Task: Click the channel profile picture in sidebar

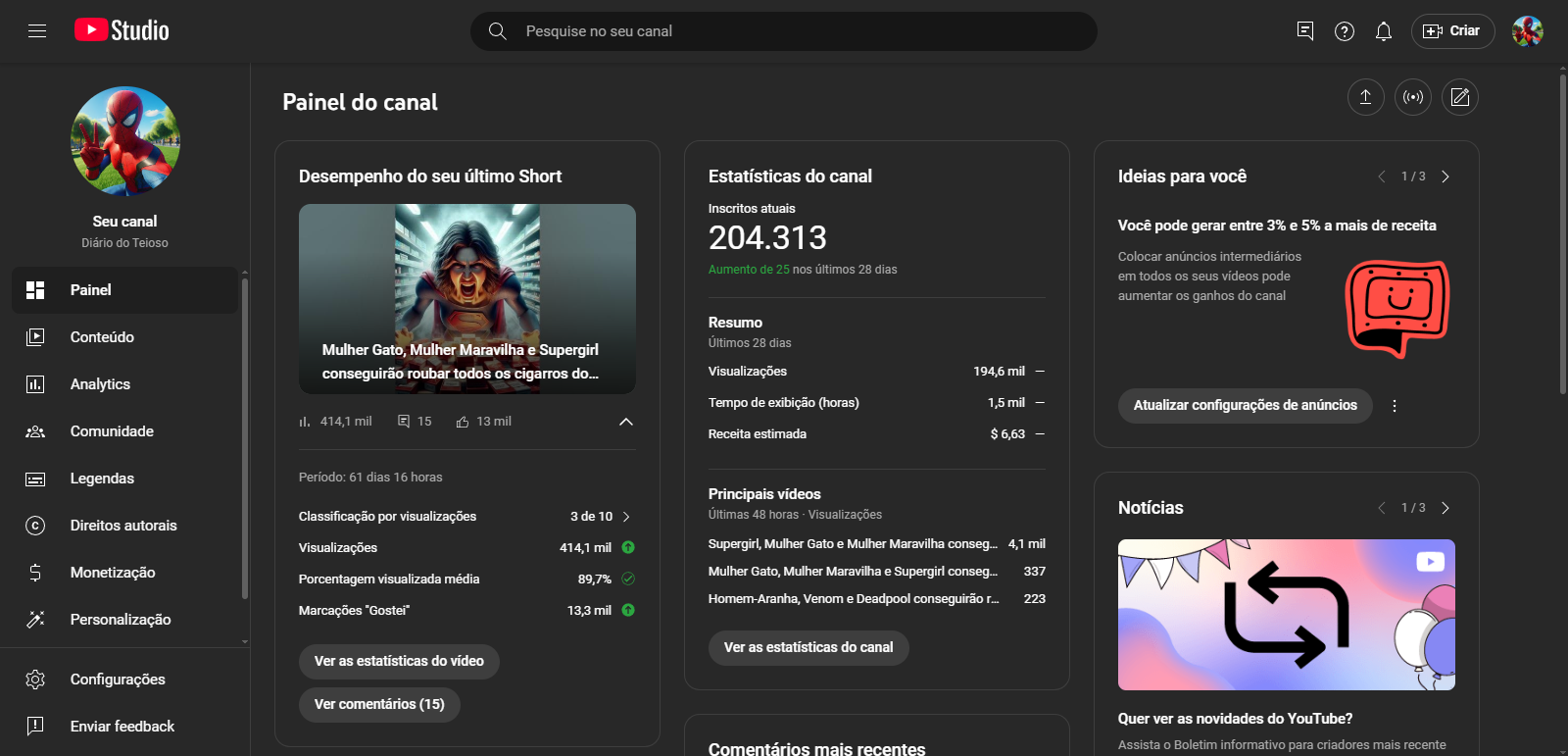Action: [125, 141]
